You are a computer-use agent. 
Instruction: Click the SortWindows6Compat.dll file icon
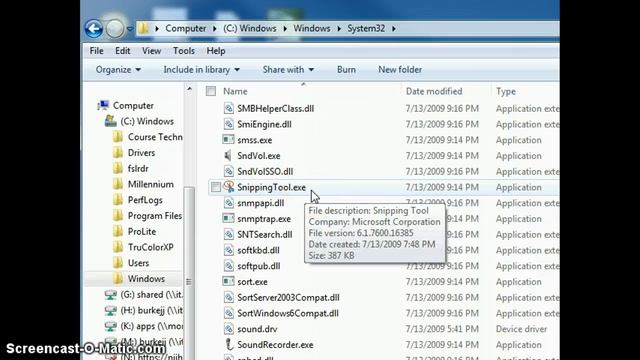[229, 313]
